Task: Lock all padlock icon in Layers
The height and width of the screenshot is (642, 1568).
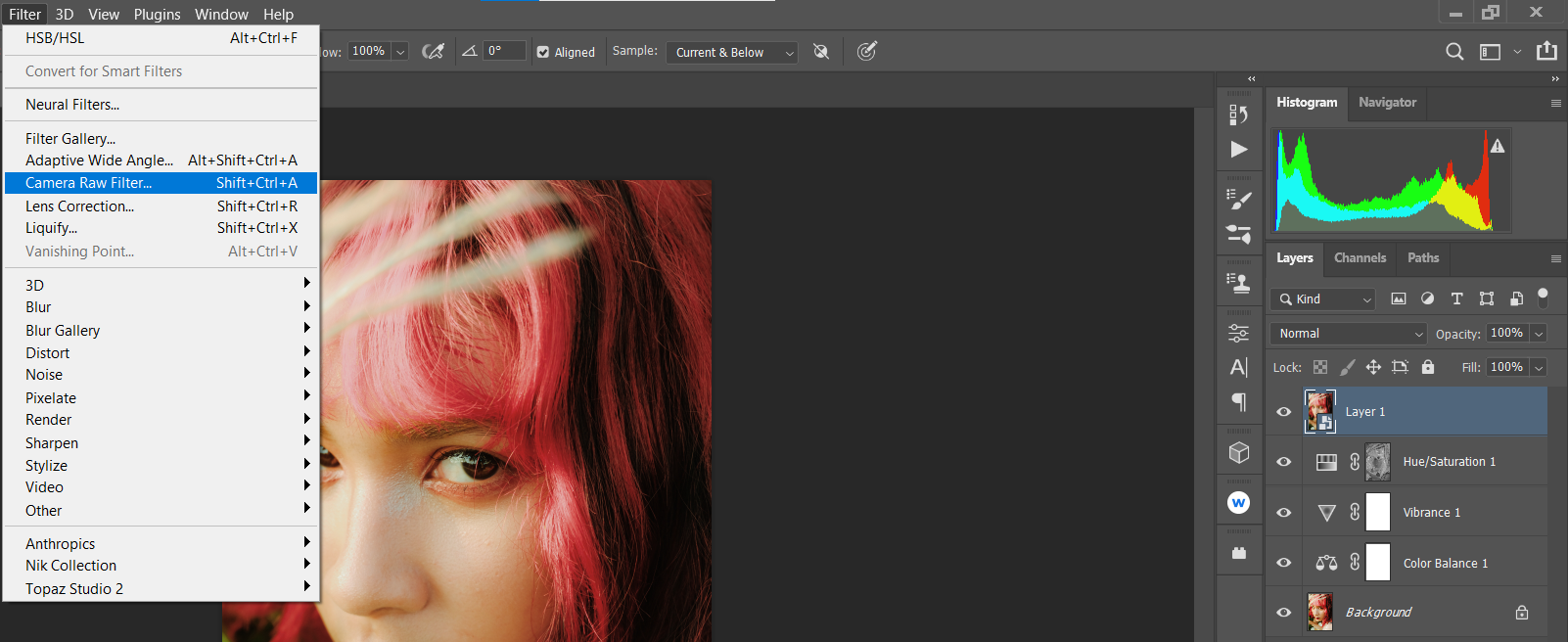Action: point(1428,367)
